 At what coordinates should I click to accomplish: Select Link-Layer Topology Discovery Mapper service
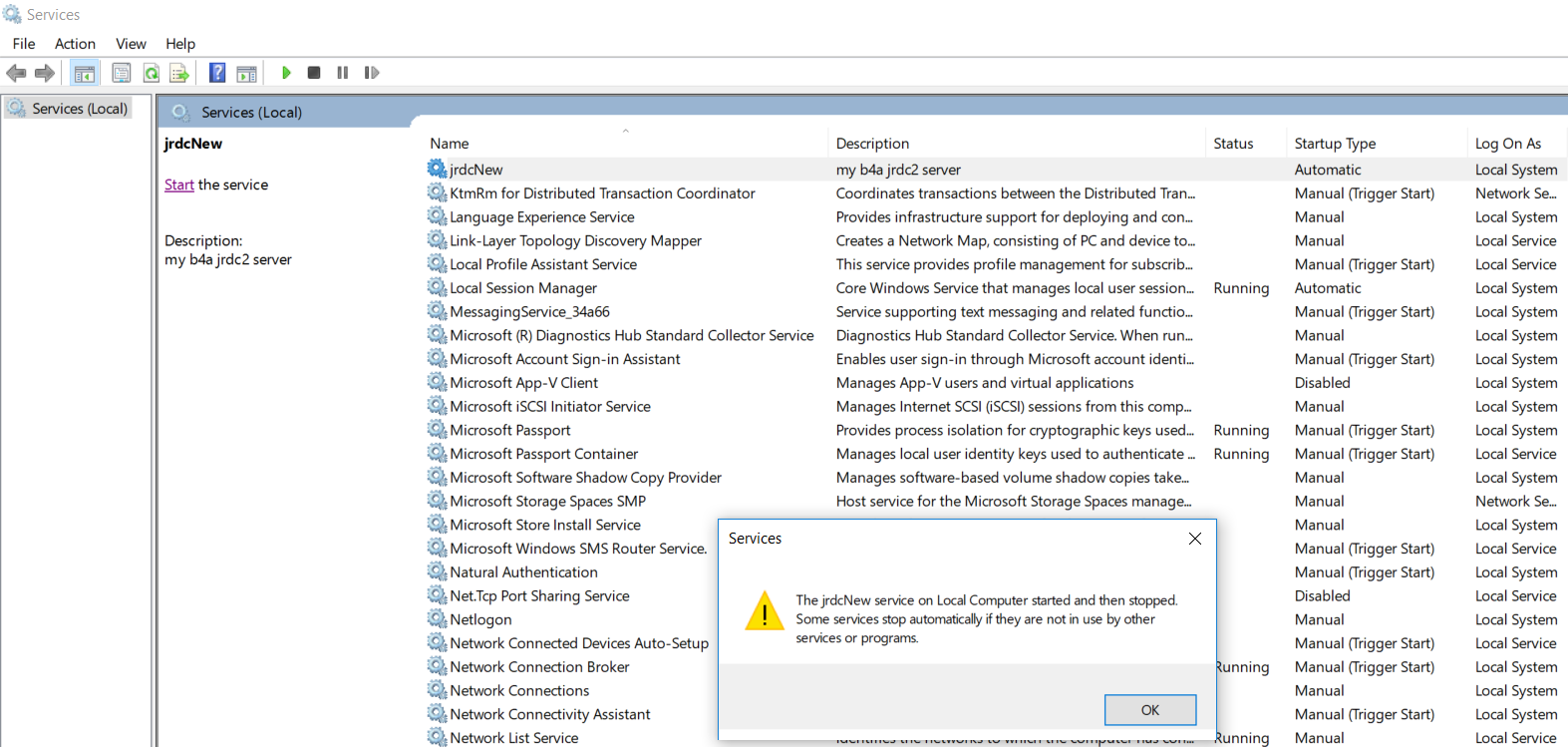(575, 240)
